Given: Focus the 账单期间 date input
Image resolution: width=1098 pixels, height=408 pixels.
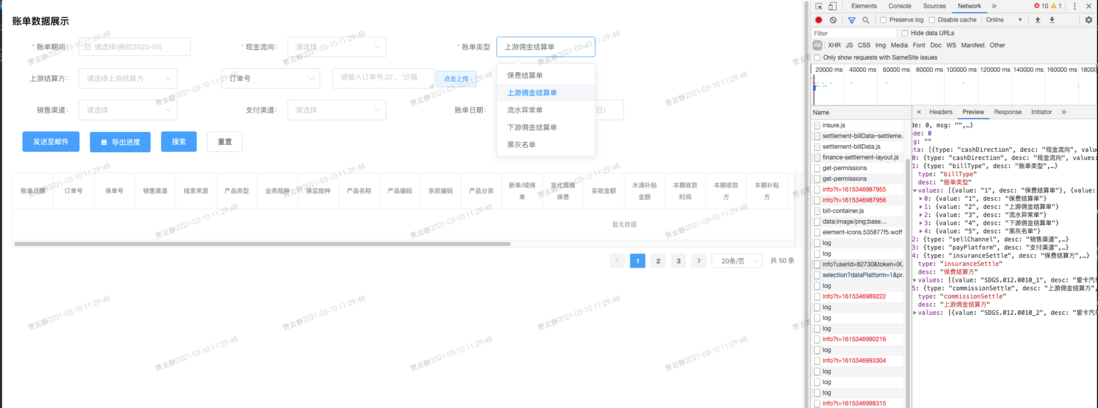Looking at the screenshot, I should click(x=134, y=47).
